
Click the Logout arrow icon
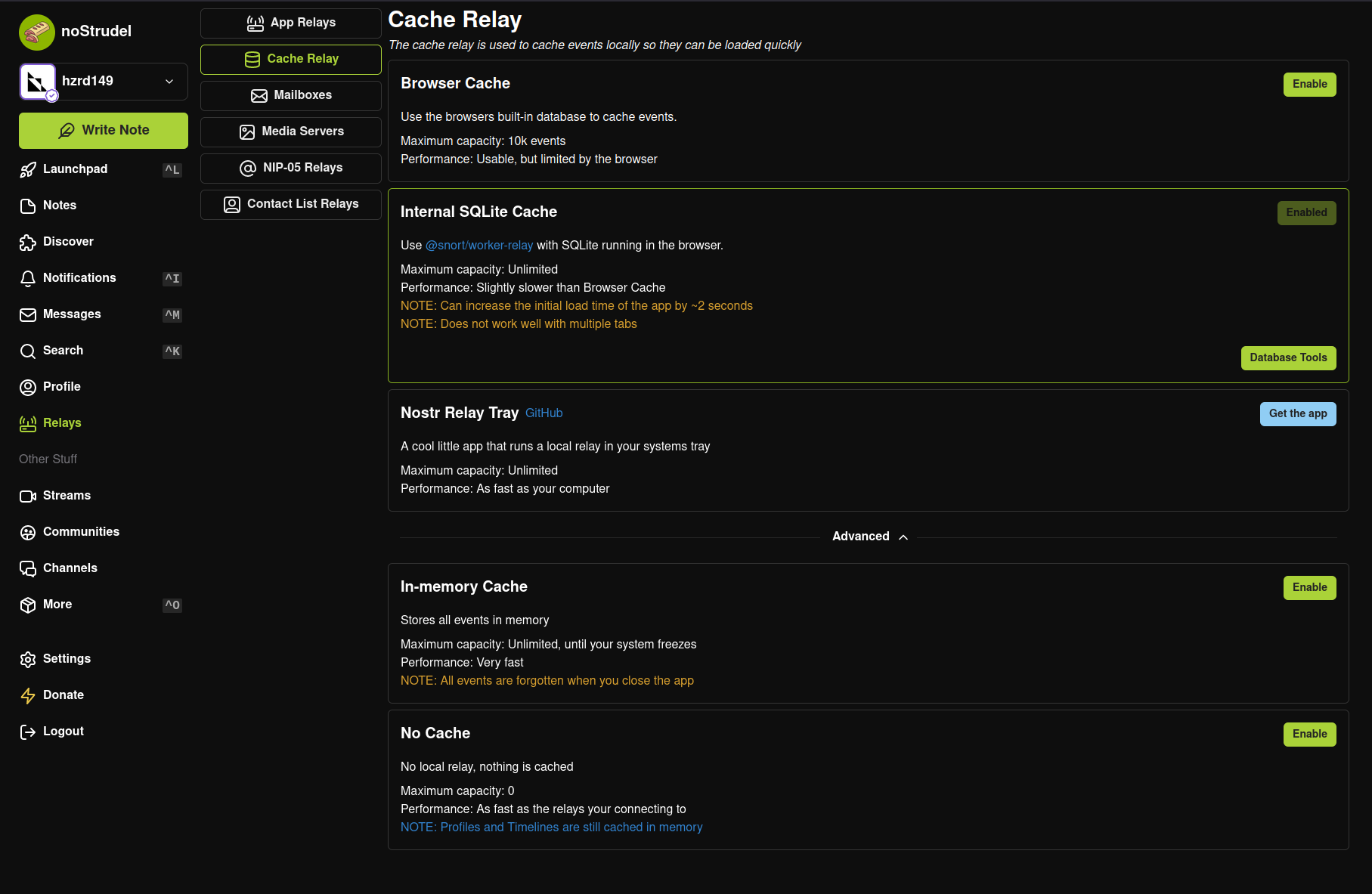click(28, 732)
